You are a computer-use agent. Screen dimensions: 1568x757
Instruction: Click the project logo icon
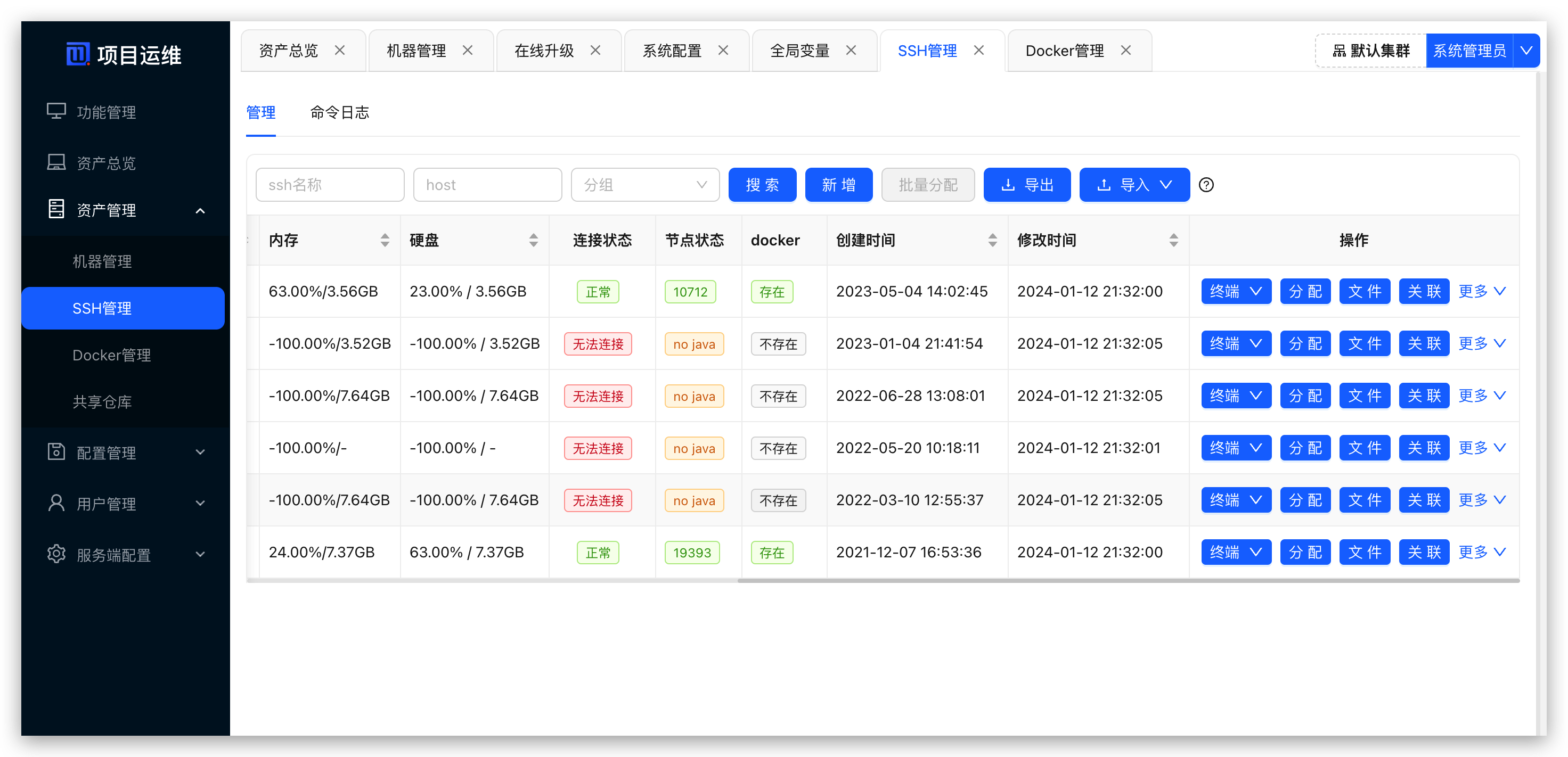pos(77,55)
